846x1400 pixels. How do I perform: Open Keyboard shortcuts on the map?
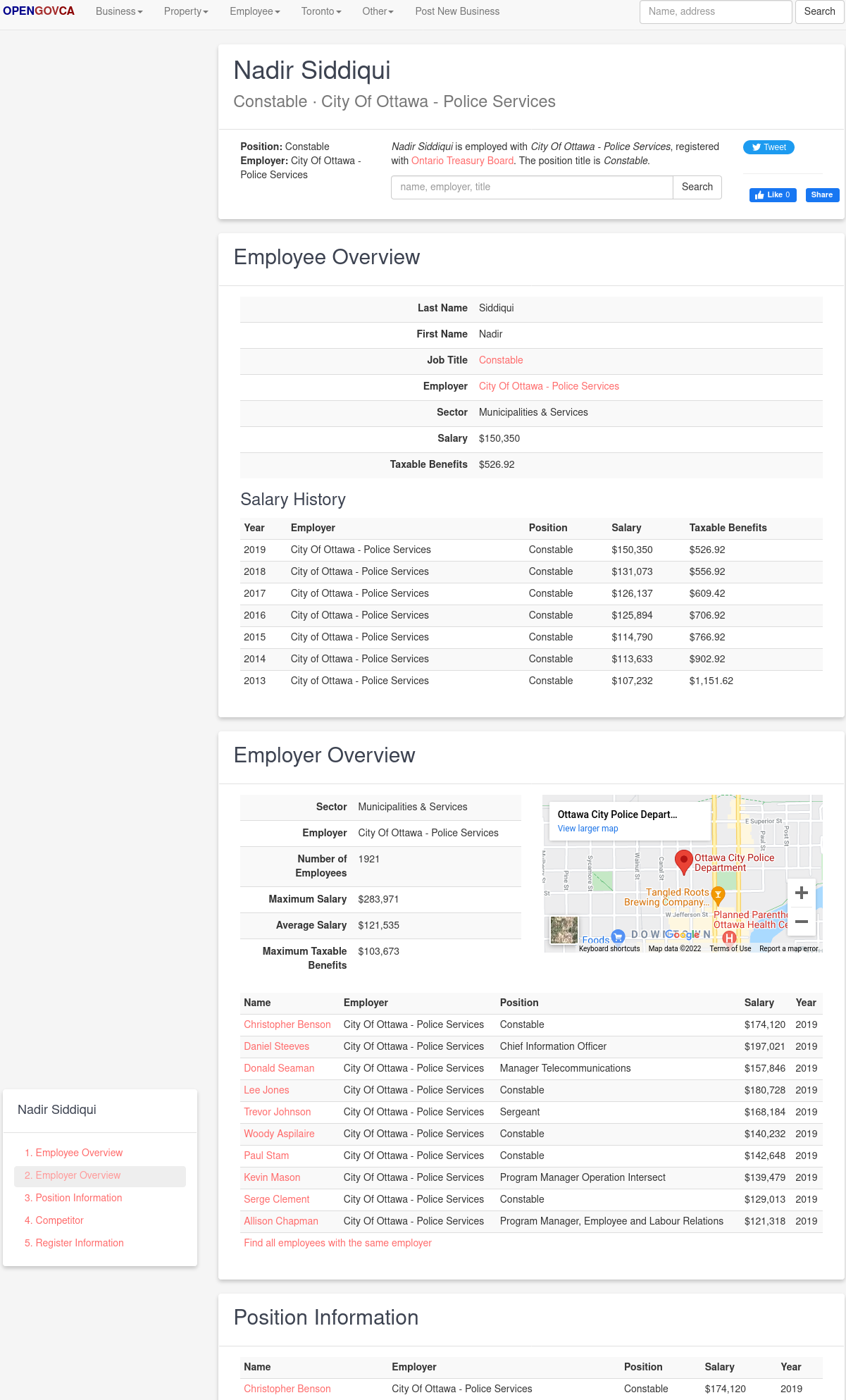click(x=609, y=948)
